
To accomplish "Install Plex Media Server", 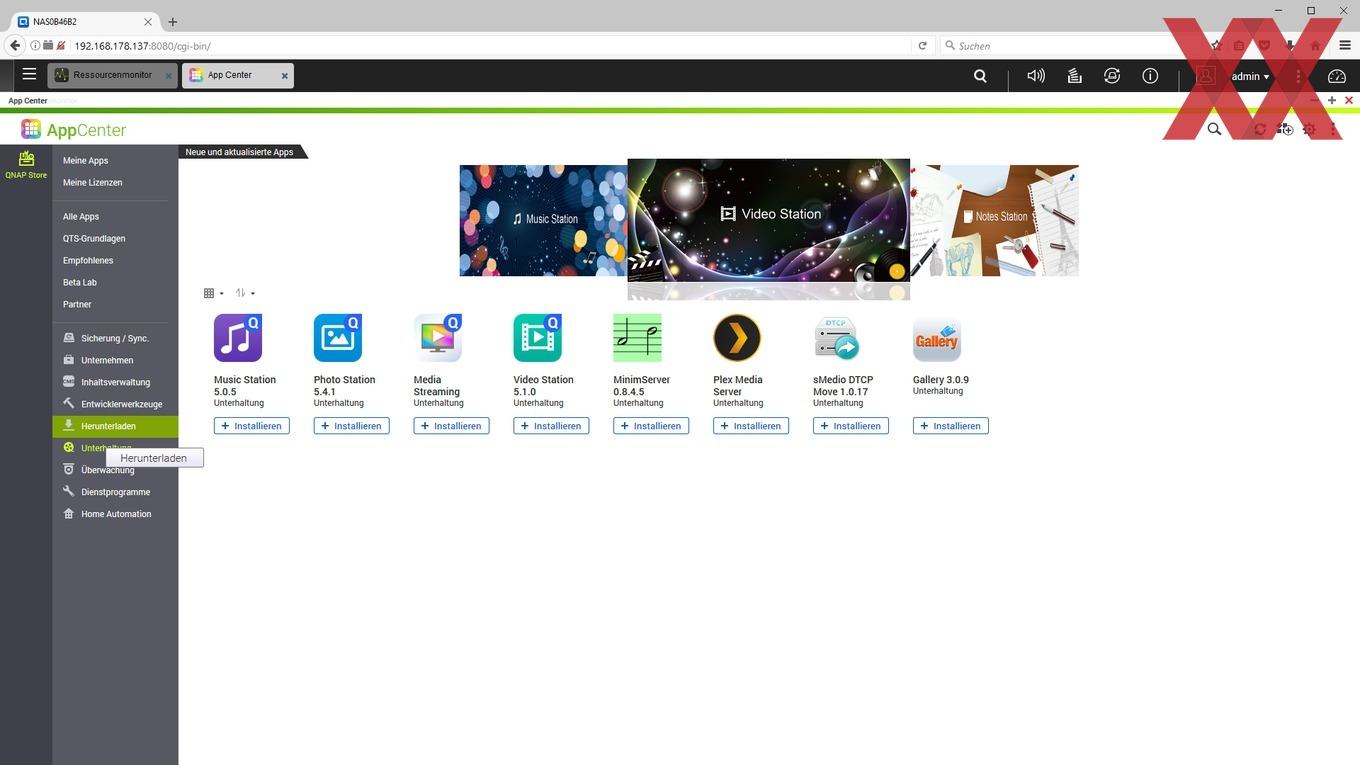I will click(x=751, y=426).
